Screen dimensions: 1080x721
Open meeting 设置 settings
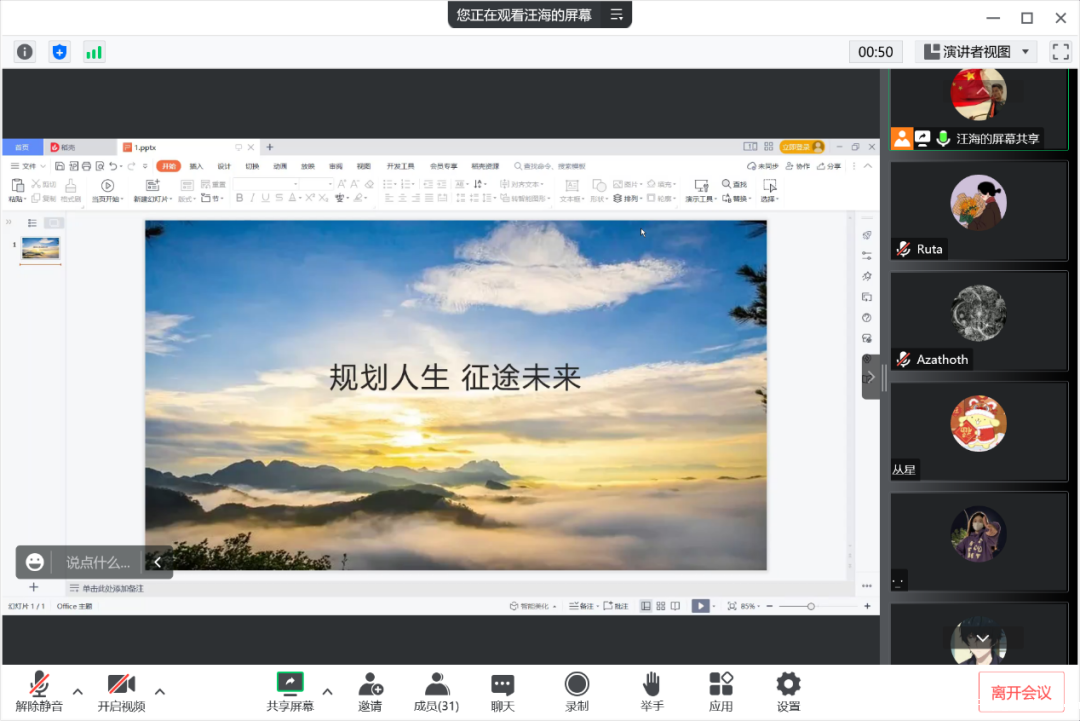pyautogui.click(x=788, y=691)
